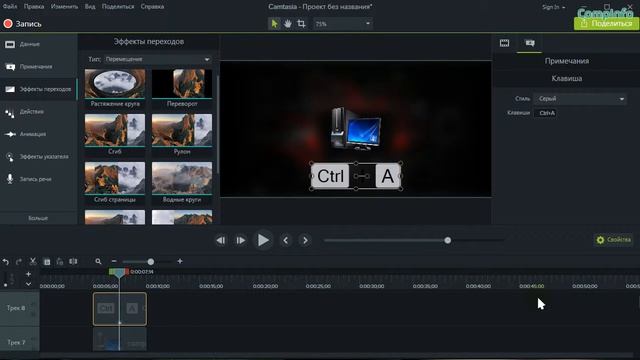Click the Больше button in sidebar
This screenshot has height=360, width=640.
(38, 218)
